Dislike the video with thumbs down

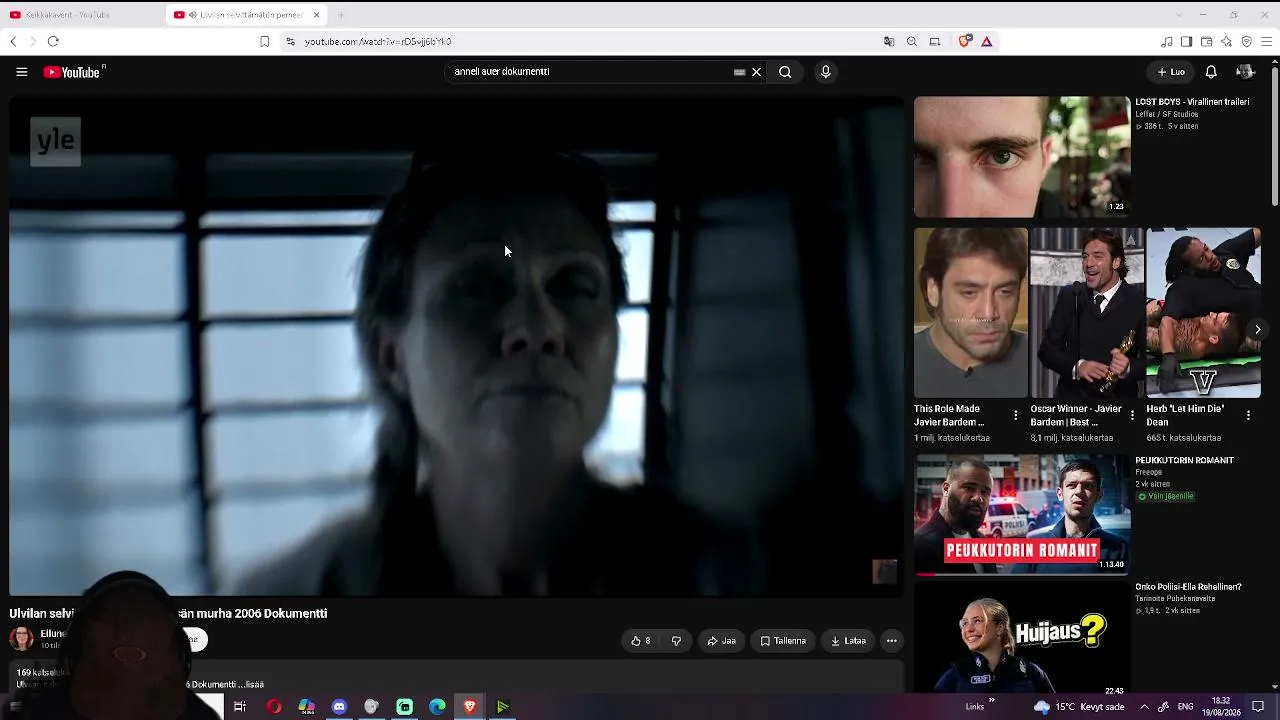(676, 641)
